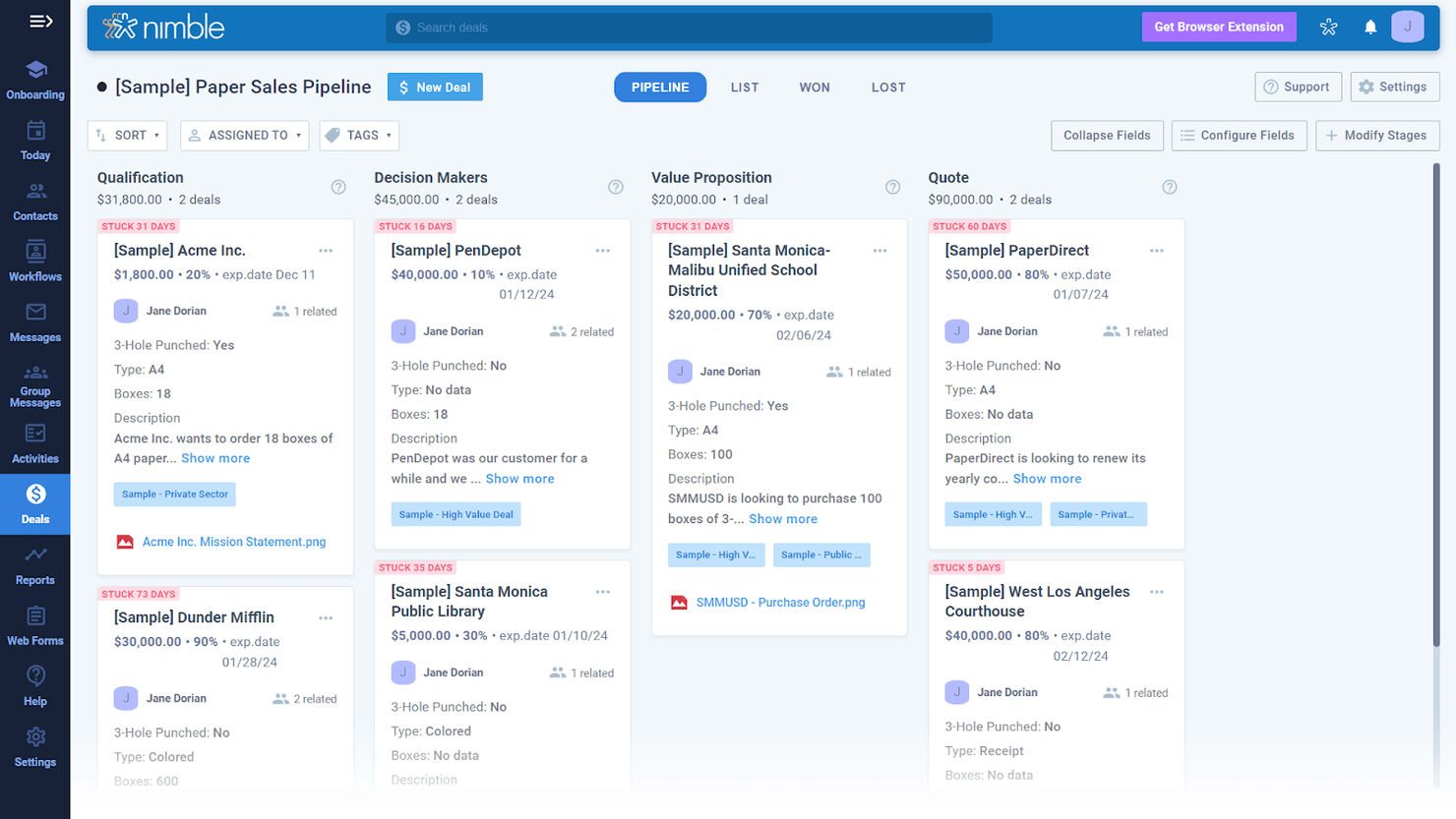Open the notifications bell icon

tap(1370, 27)
